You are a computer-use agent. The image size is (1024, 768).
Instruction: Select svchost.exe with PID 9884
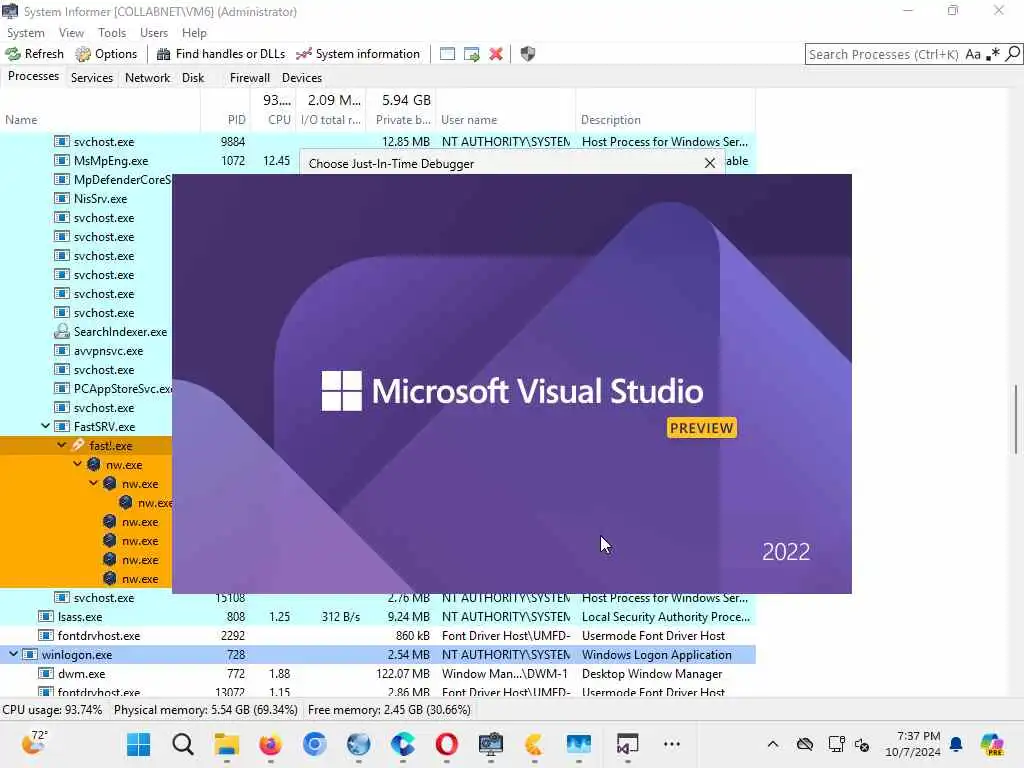coord(377,142)
